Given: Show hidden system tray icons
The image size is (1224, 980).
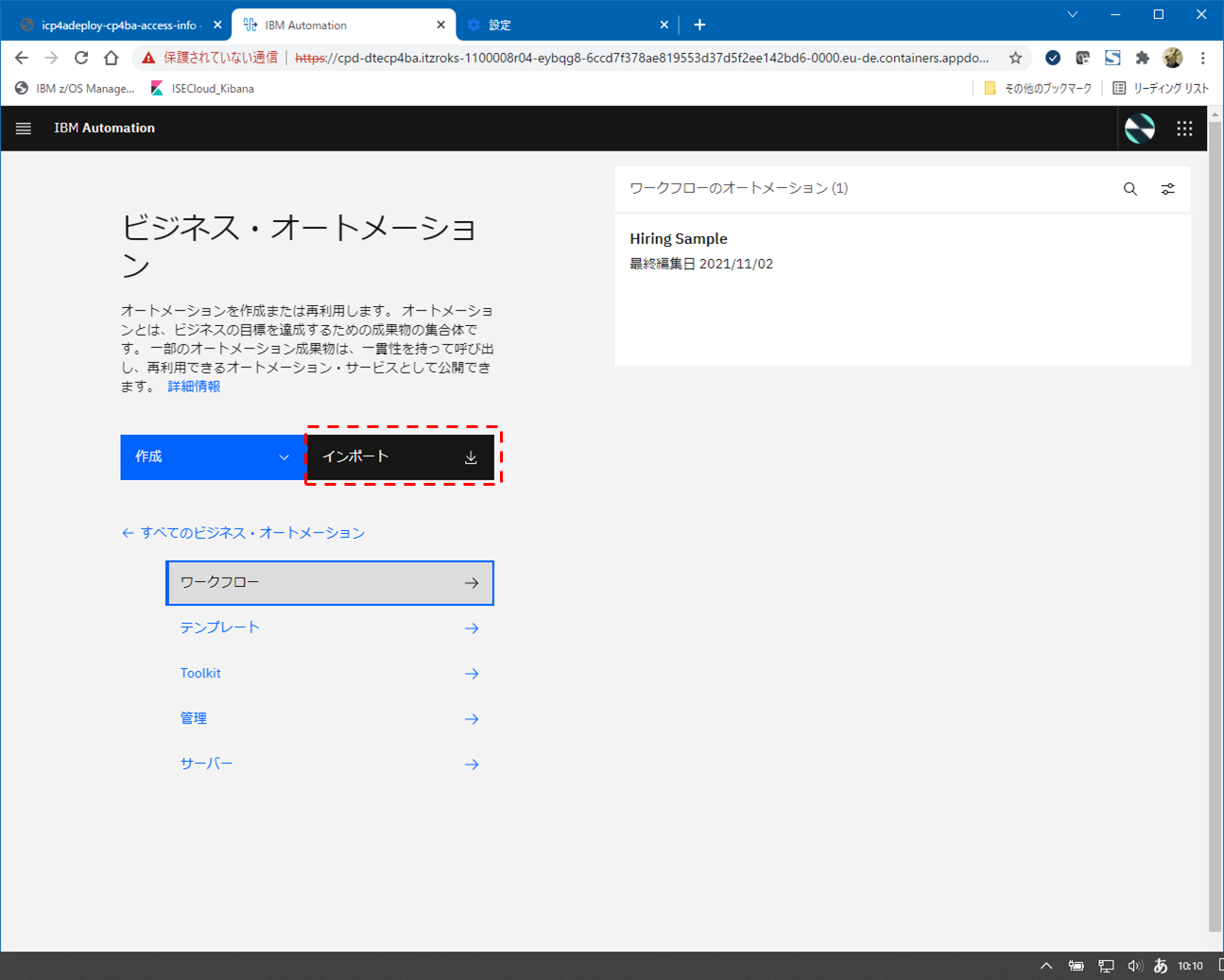Looking at the screenshot, I should 1046,966.
